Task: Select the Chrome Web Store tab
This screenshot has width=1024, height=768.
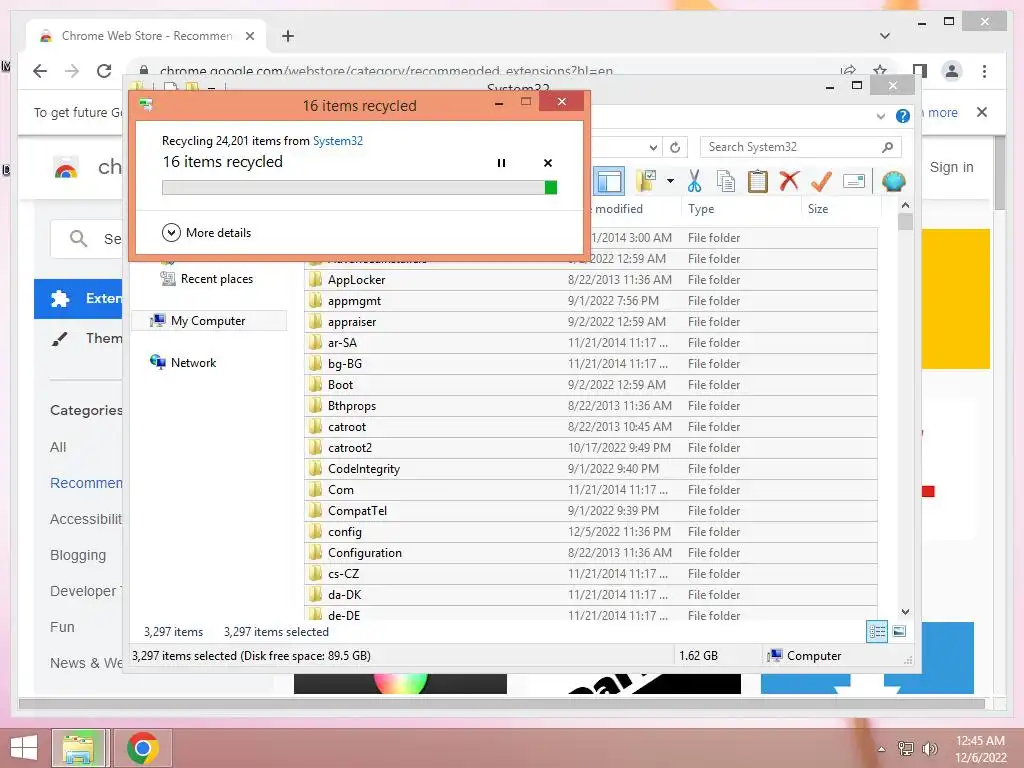Action: [x=146, y=36]
